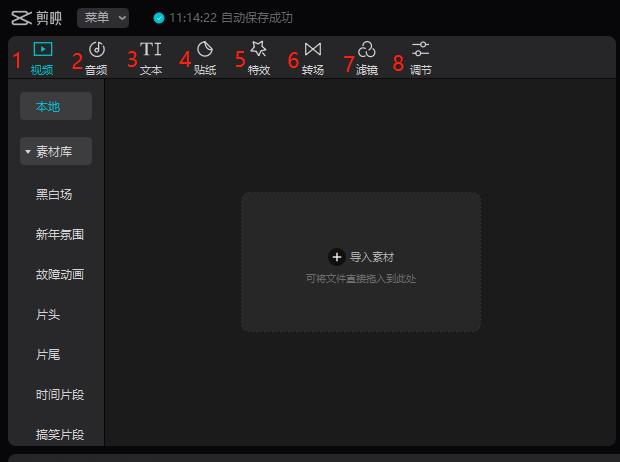Collapse the 素材库 library section
620x462 pixels.
click(56, 152)
